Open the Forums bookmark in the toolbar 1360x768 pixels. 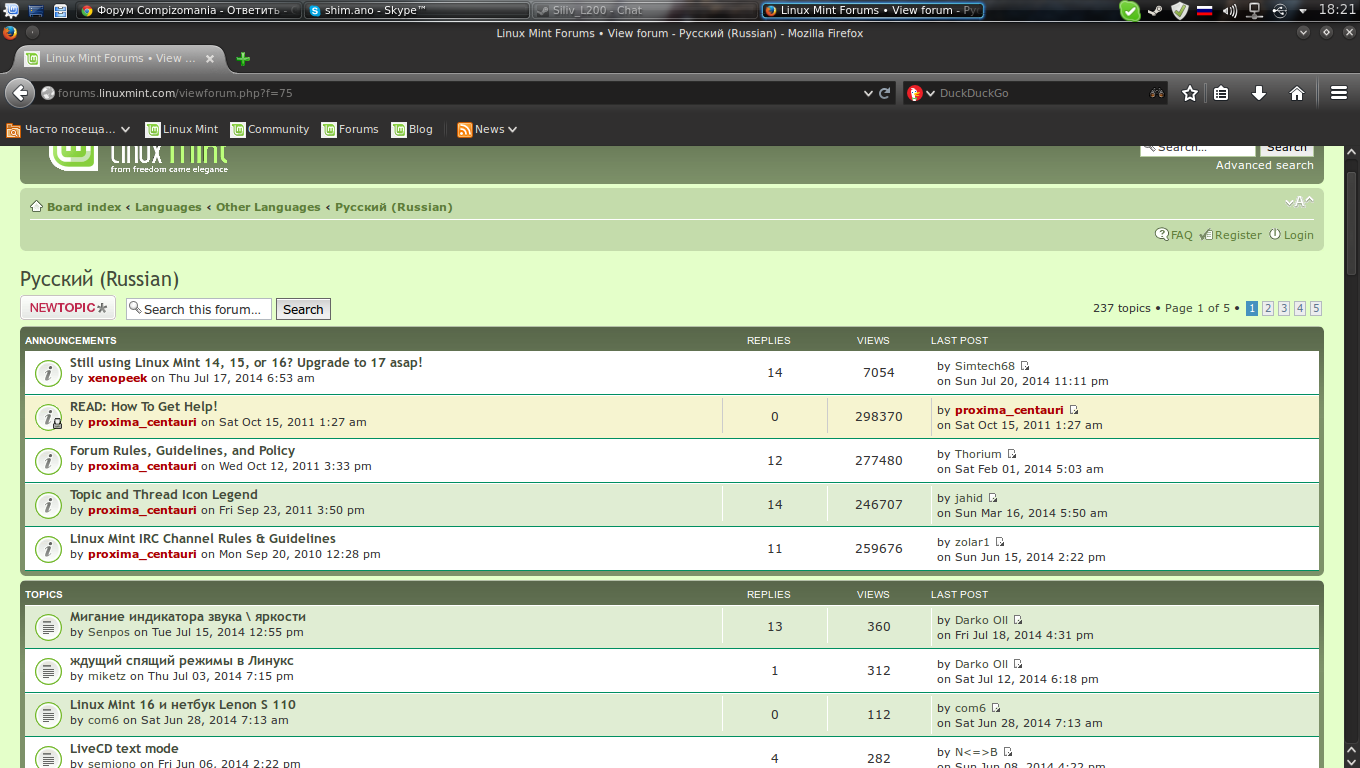pyautogui.click(x=350, y=129)
